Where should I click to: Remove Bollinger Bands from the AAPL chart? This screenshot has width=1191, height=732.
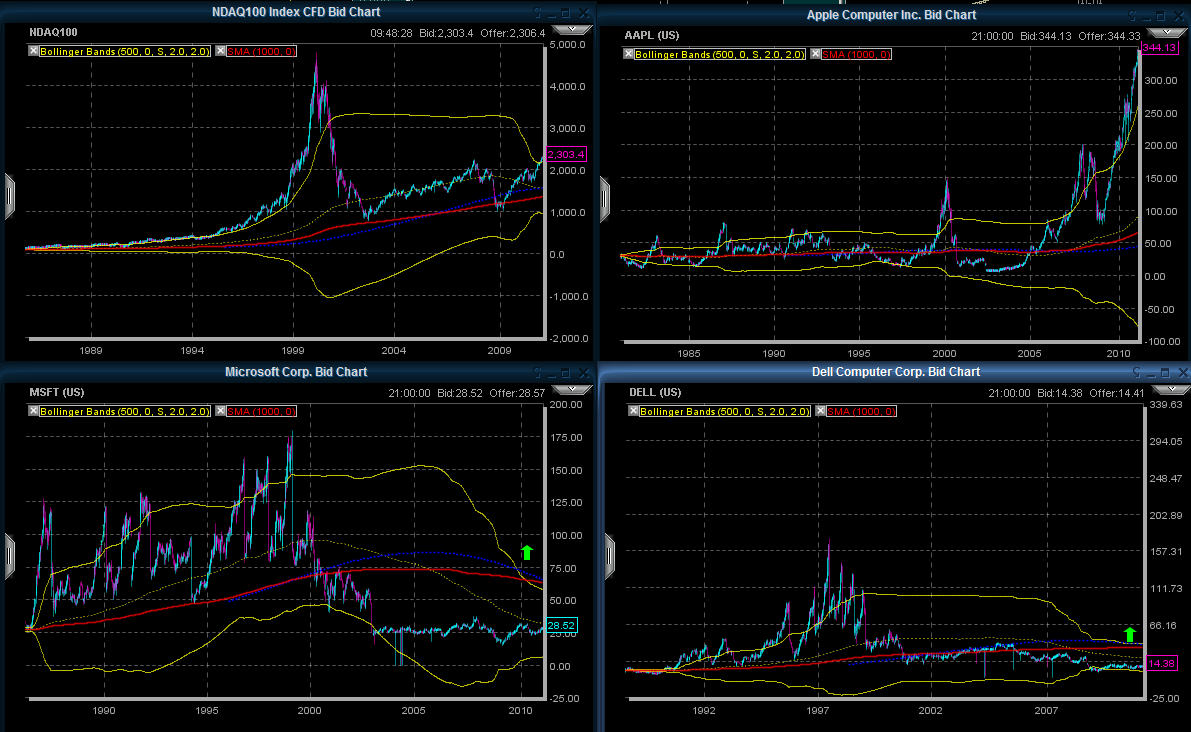629,53
